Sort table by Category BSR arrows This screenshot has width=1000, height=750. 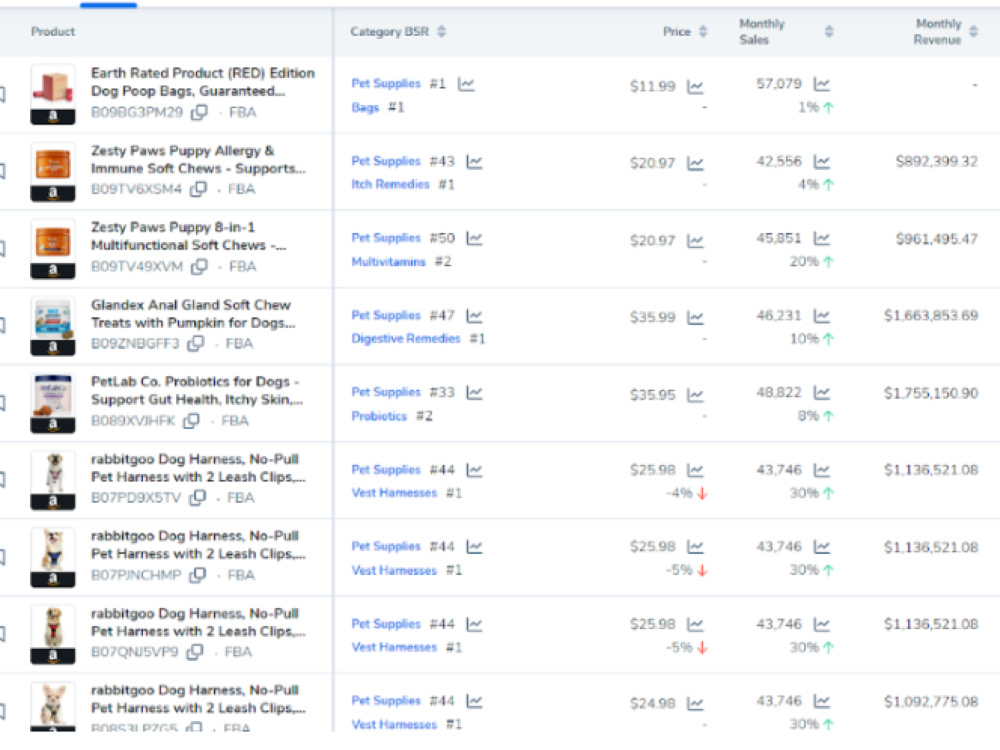(x=441, y=31)
